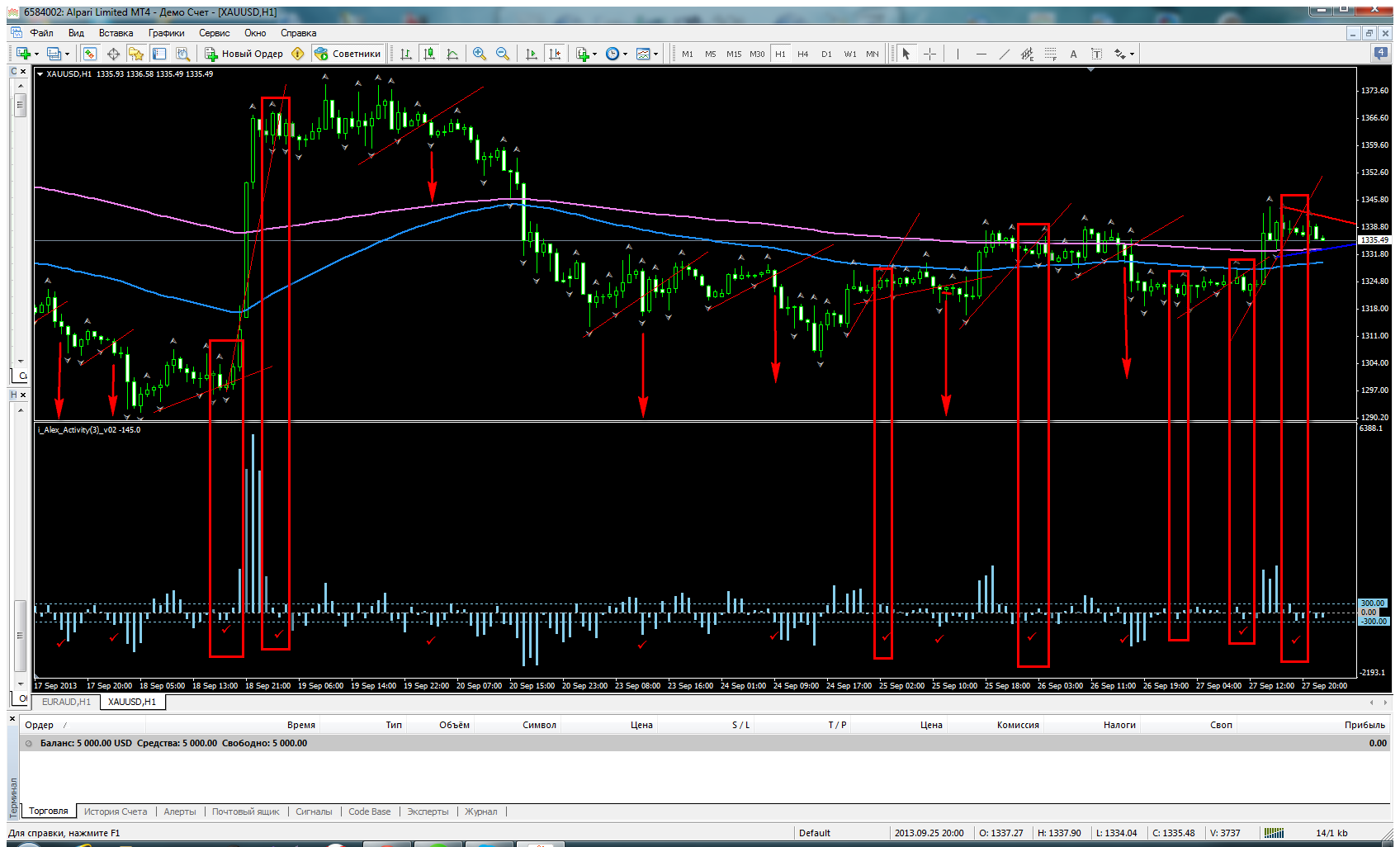Screen dimensions: 1400x847
Task: Zoom in on the chart
Action: [479, 54]
